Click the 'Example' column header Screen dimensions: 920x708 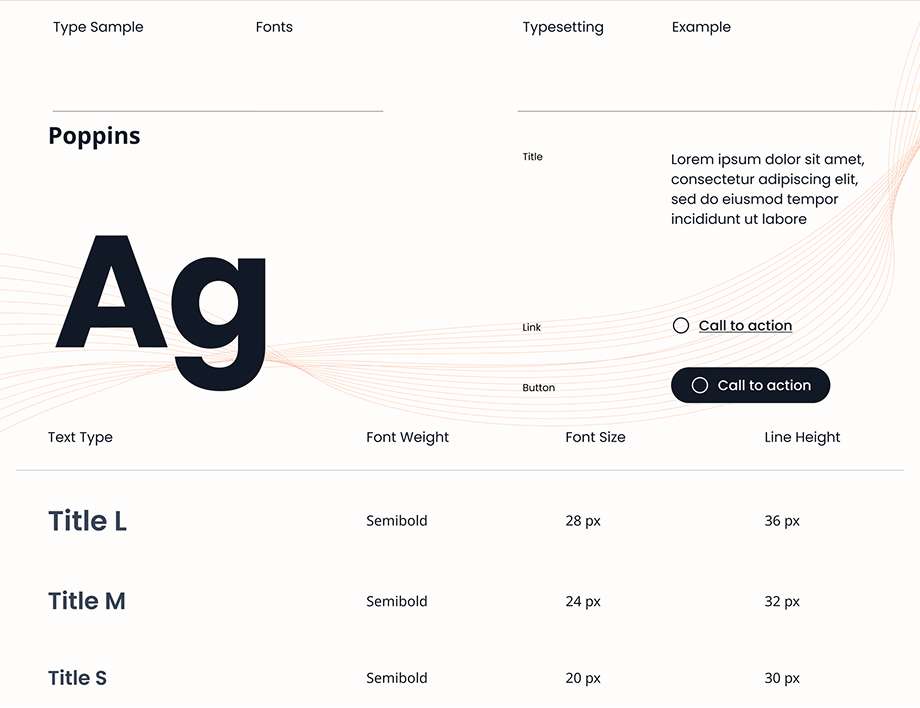[701, 27]
